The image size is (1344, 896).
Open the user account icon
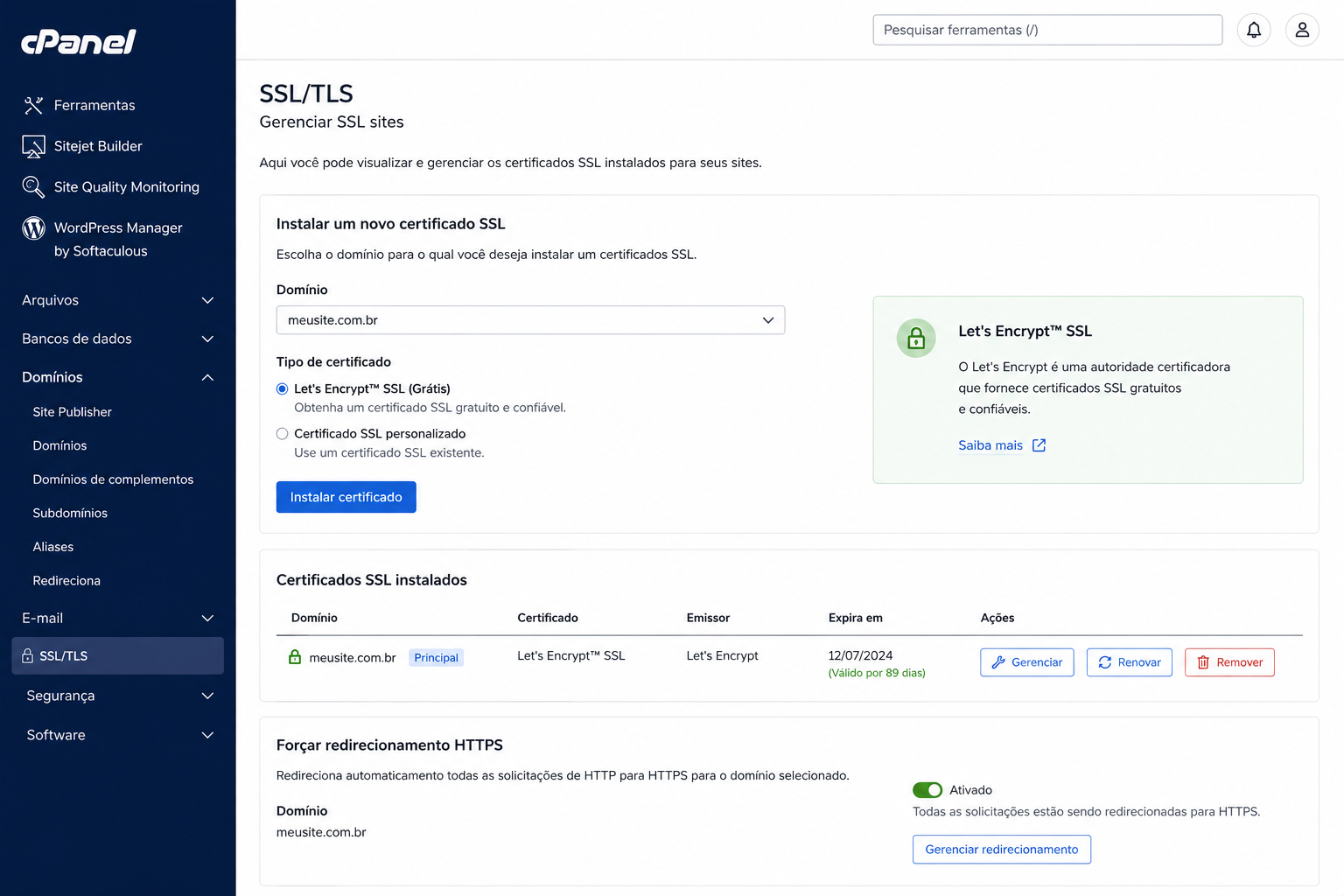(x=1302, y=30)
